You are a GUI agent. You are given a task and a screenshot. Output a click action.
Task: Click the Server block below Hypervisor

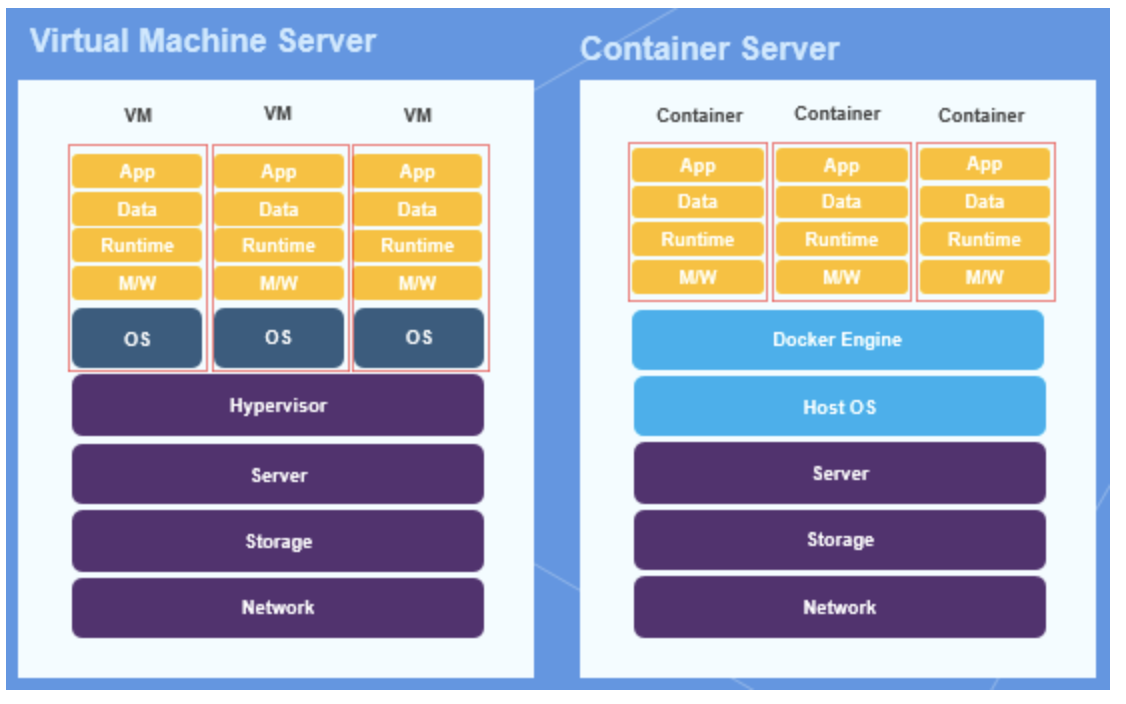[x=278, y=474]
